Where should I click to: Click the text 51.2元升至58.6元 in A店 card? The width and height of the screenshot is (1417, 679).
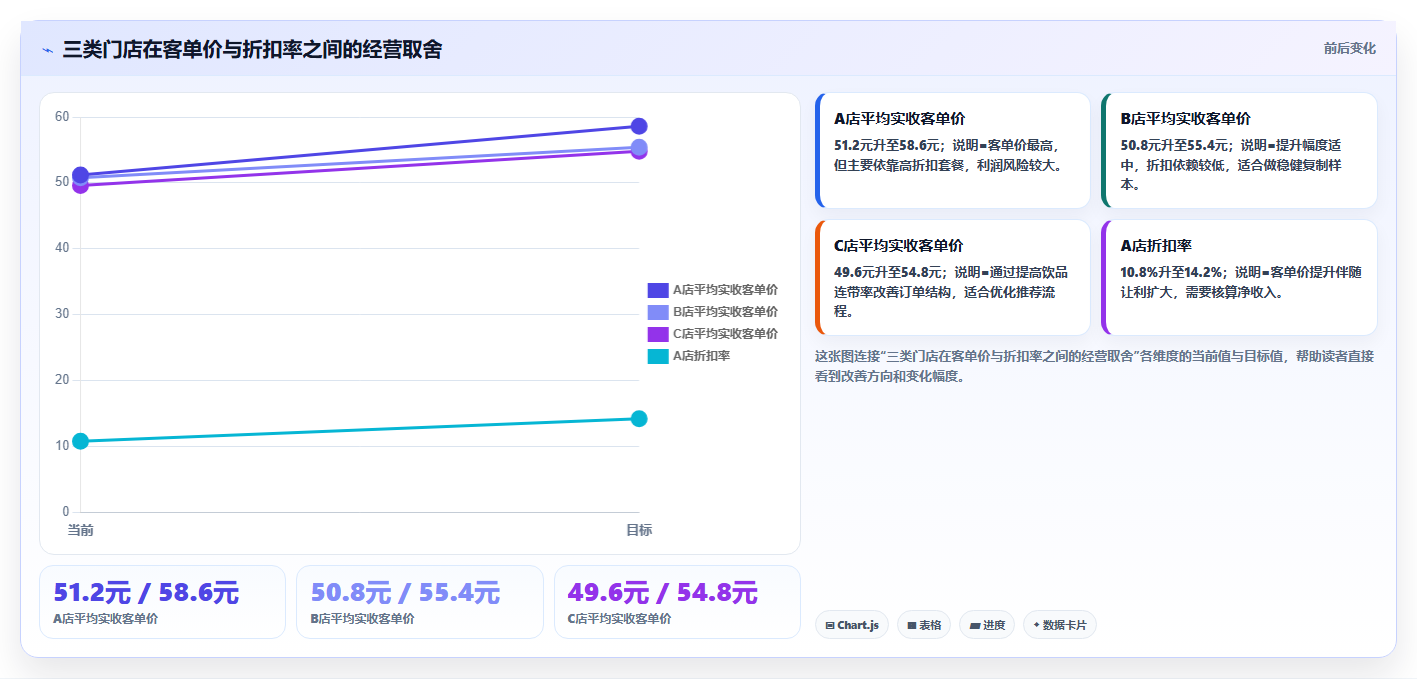(x=887, y=145)
